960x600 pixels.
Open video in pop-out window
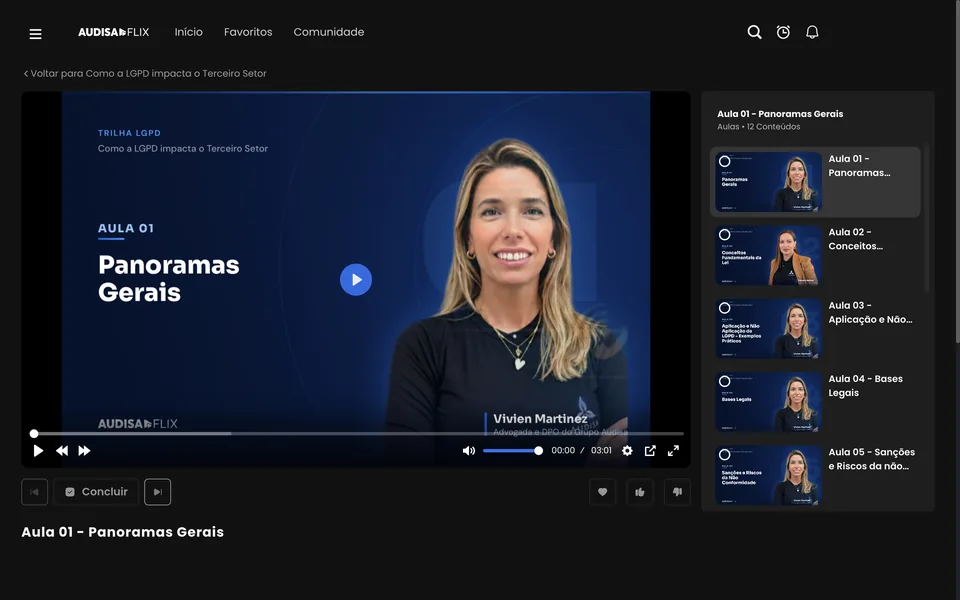[x=650, y=451]
